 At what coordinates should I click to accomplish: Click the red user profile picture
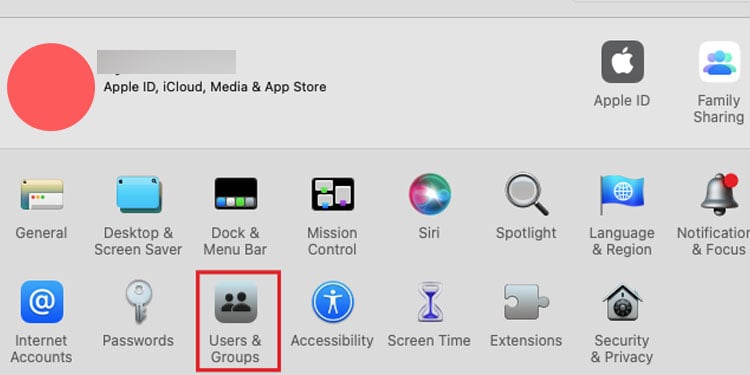51,87
